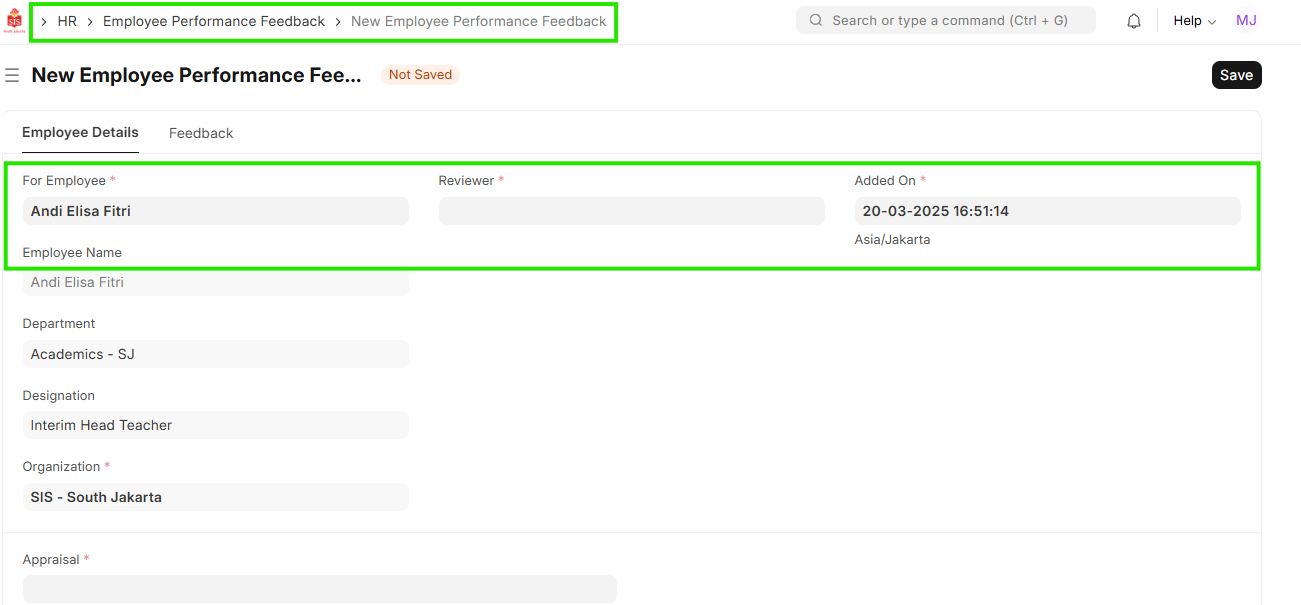Click the SIS logo home icon

coord(14,21)
